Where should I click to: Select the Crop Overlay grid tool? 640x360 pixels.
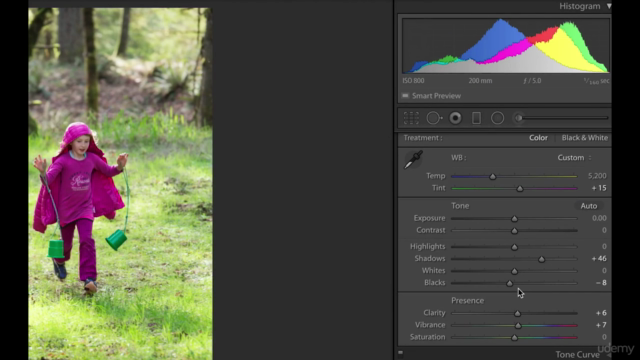pyautogui.click(x=411, y=118)
